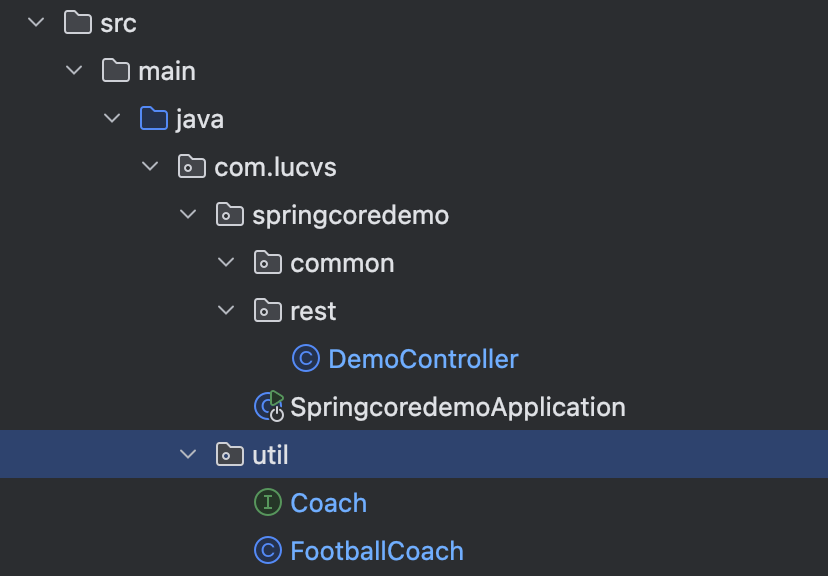Collapse the rest package chevron
Screen dimensions: 828x576
[227, 311]
